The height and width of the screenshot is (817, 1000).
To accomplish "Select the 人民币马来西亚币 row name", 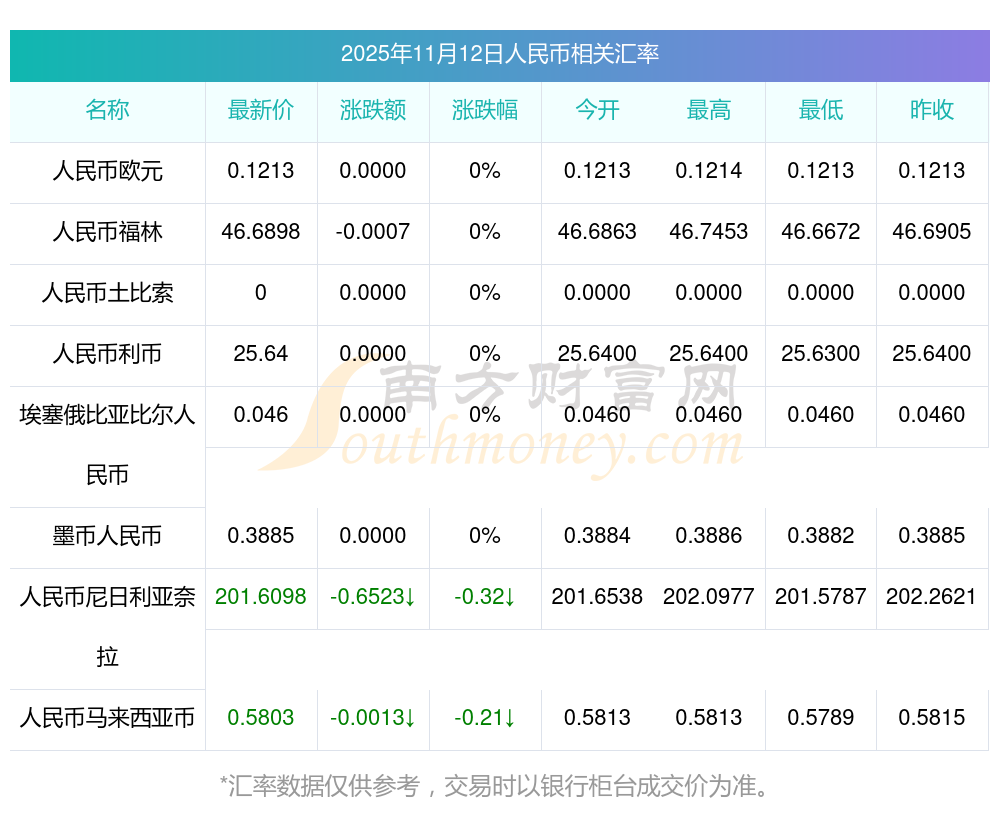I will 107,717.
